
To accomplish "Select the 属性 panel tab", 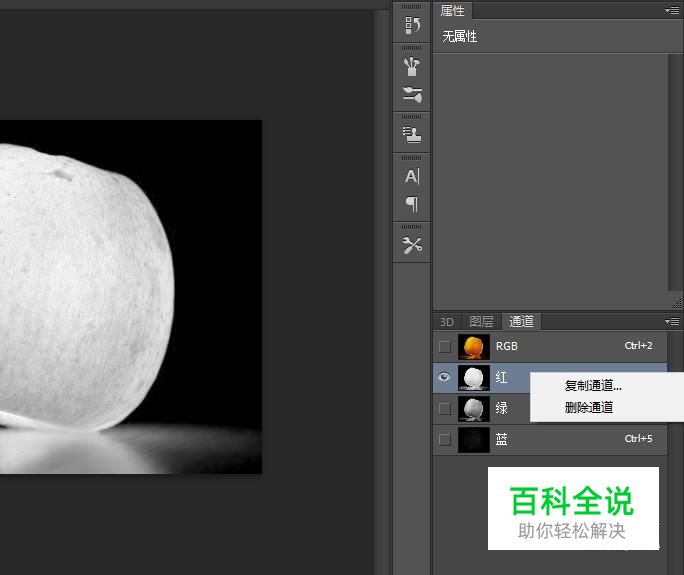I will click(452, 10).
